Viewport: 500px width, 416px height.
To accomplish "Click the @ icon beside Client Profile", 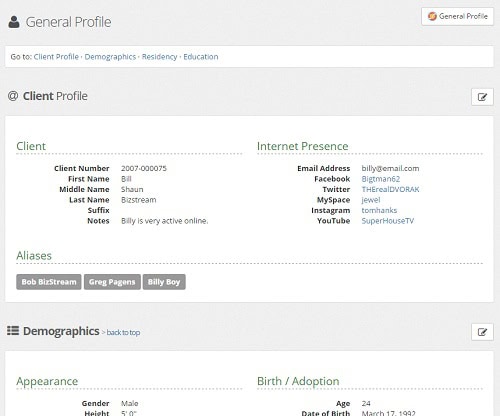I will coord(13,96).
